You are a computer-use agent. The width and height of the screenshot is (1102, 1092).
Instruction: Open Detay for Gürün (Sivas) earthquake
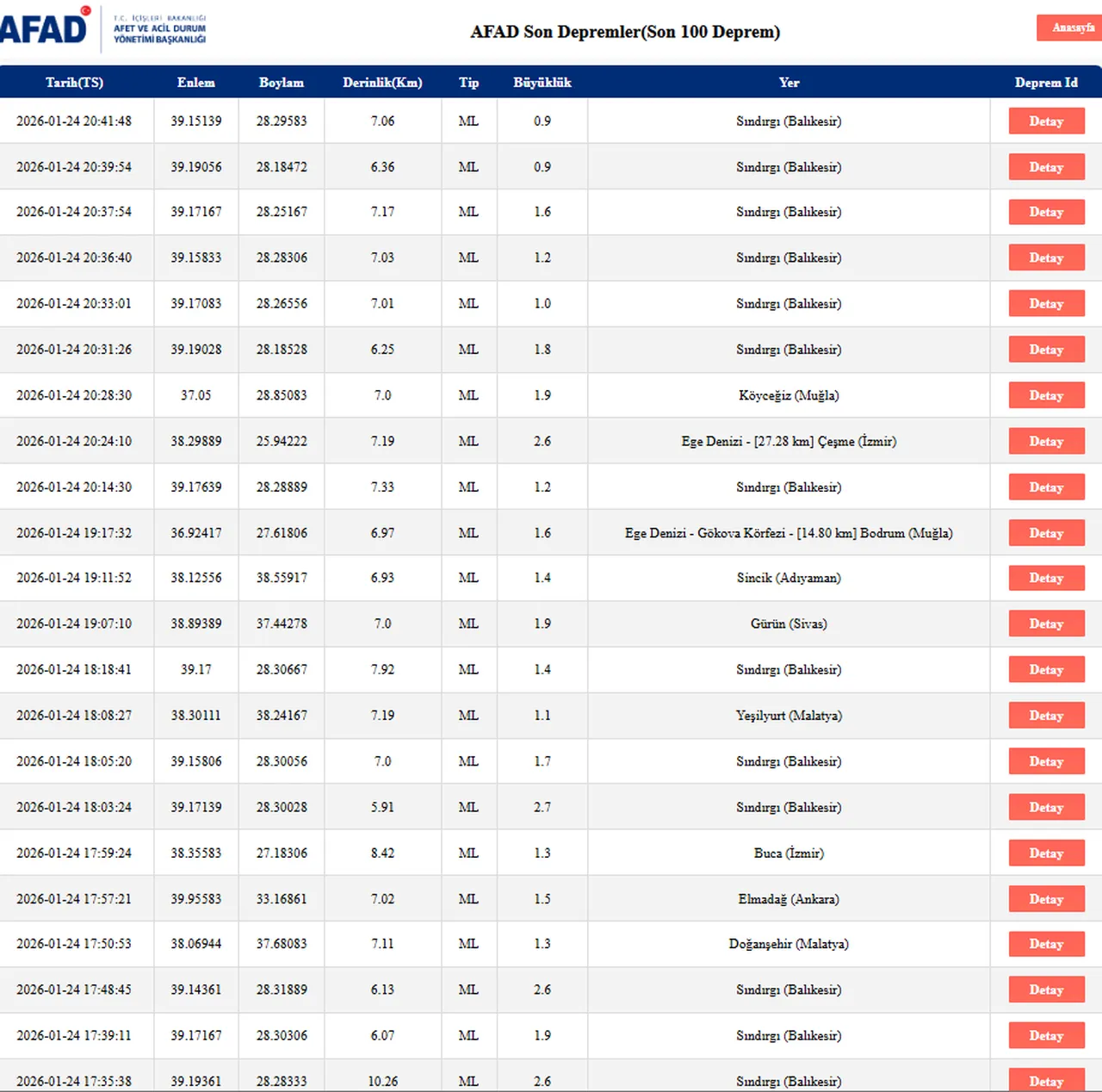[1046, 624]
